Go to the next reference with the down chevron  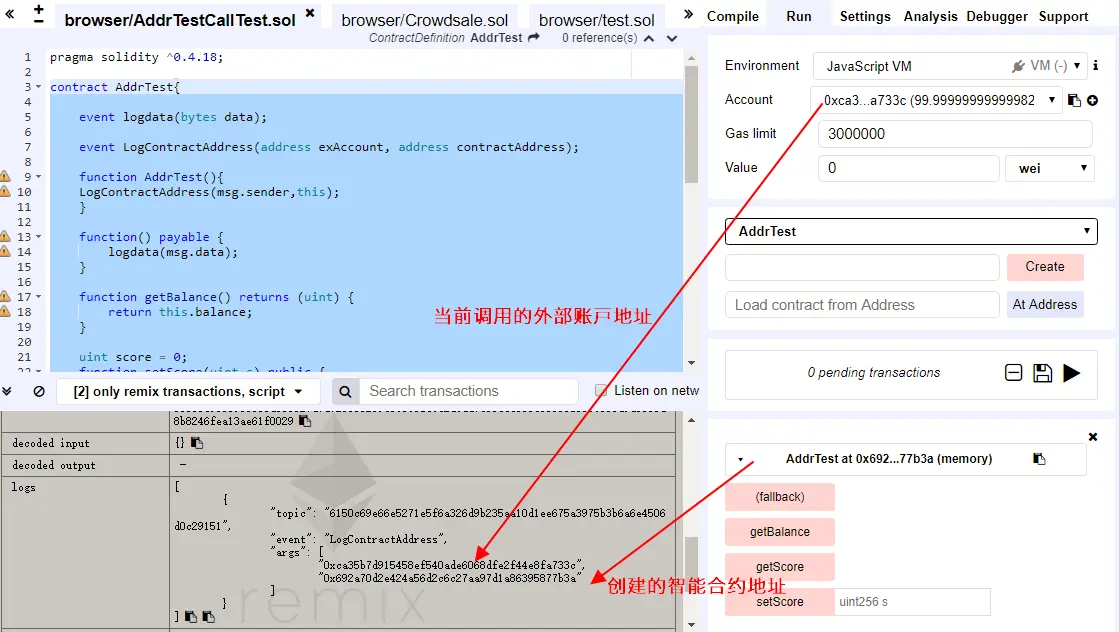[672, 39]
